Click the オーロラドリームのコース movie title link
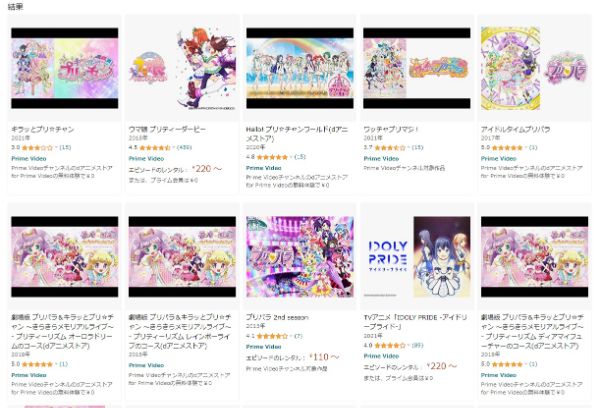The image size is (600, 408). 62,331
